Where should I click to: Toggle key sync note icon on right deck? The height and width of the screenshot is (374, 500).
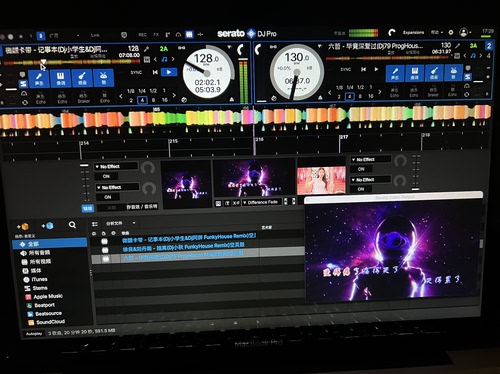click(473, 56)
